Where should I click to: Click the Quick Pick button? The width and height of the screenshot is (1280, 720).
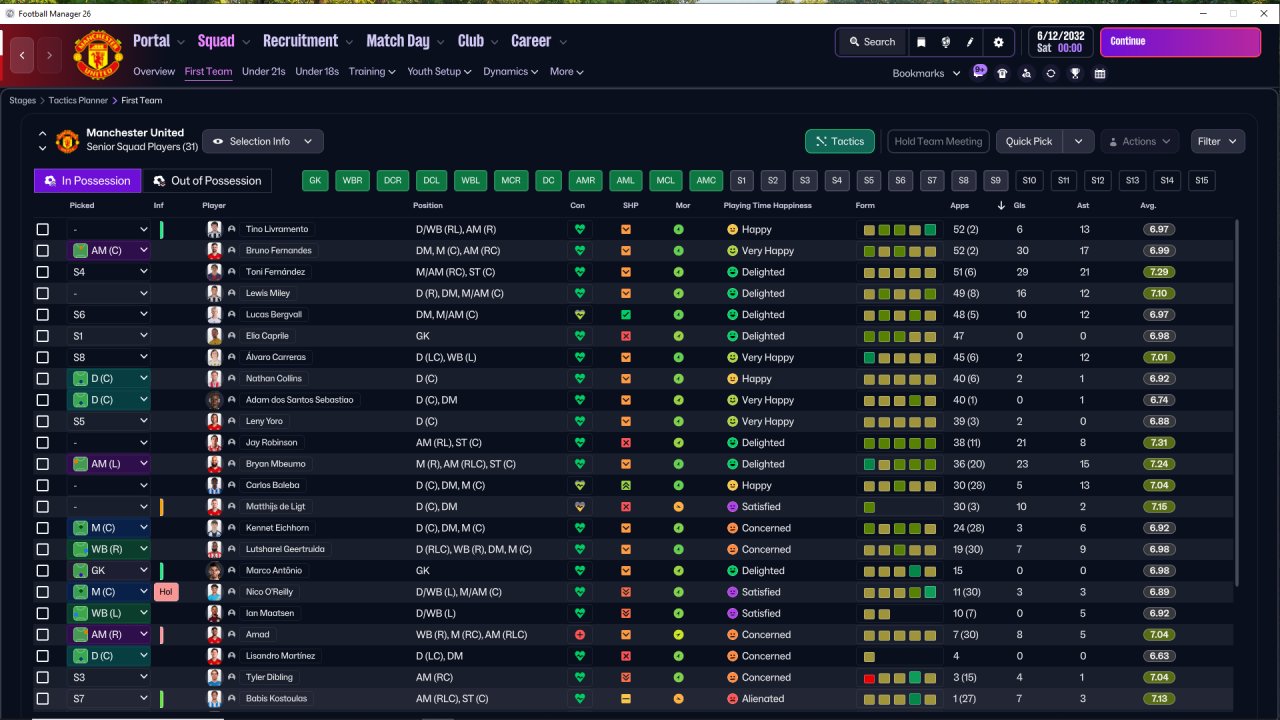tap(1029, 142)
